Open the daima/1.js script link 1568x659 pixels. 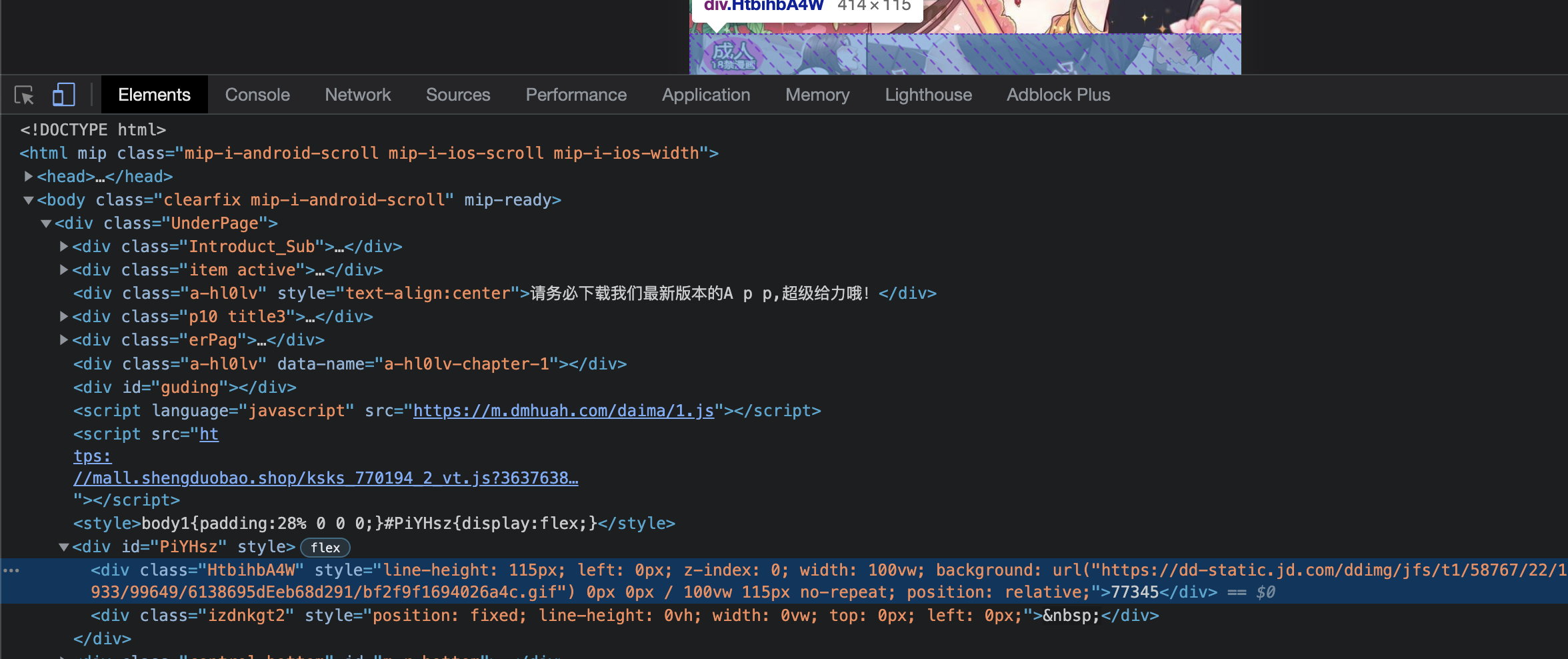coord(563,410)
